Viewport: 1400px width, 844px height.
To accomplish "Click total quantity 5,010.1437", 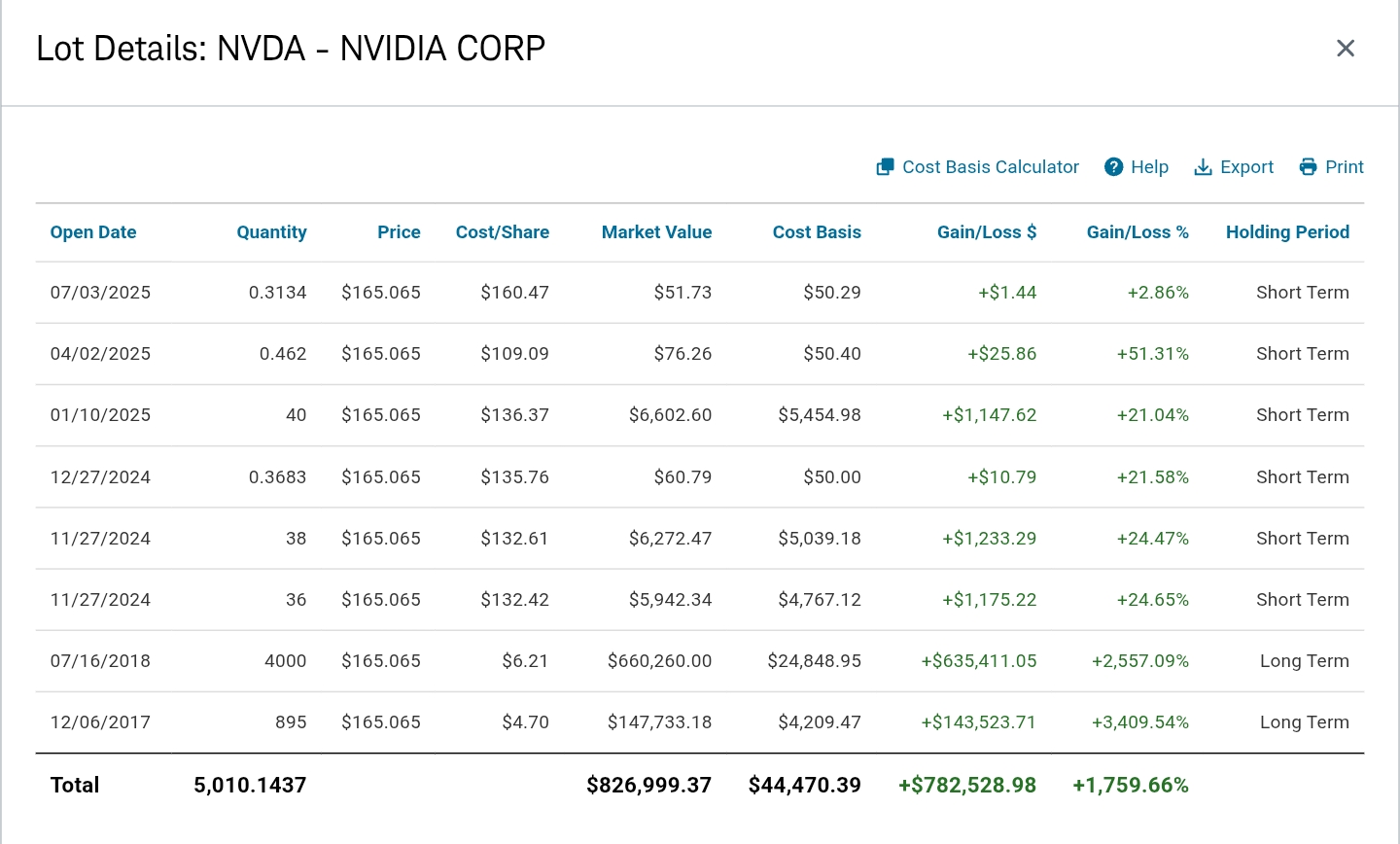I will point(250,786).
